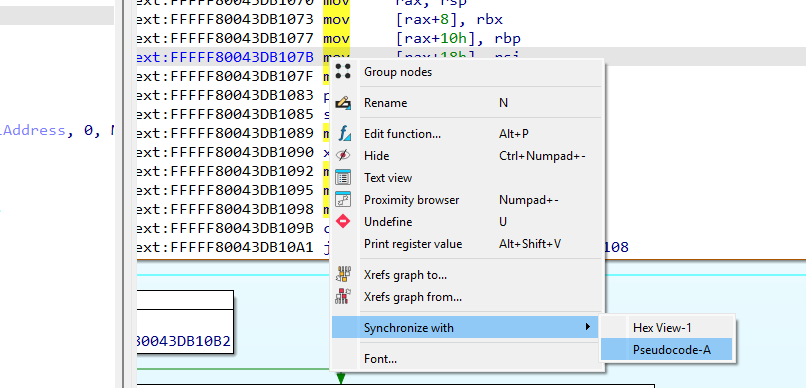
Task: Click address FFFFF80043DB1095 line
Action: click(x=225, y=191)
